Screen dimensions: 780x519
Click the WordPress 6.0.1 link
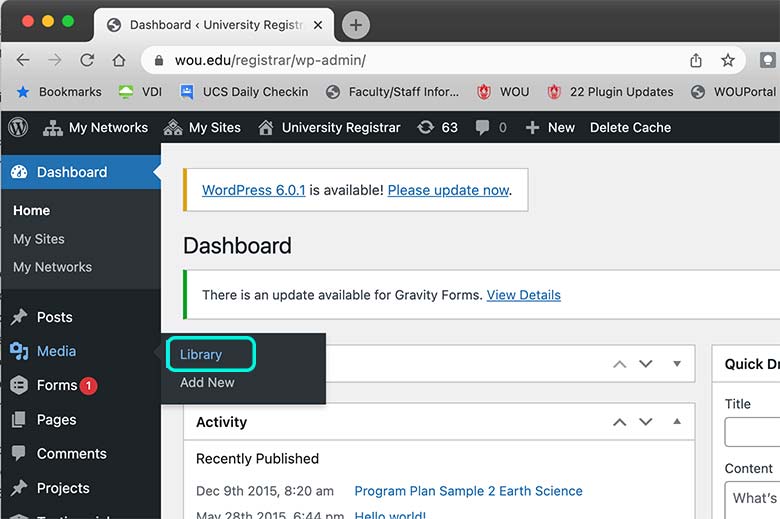pos(254,190)
